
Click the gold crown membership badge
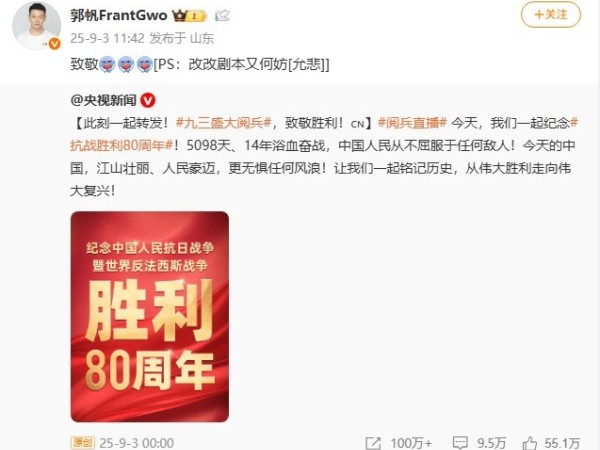[x=189, y=16]
